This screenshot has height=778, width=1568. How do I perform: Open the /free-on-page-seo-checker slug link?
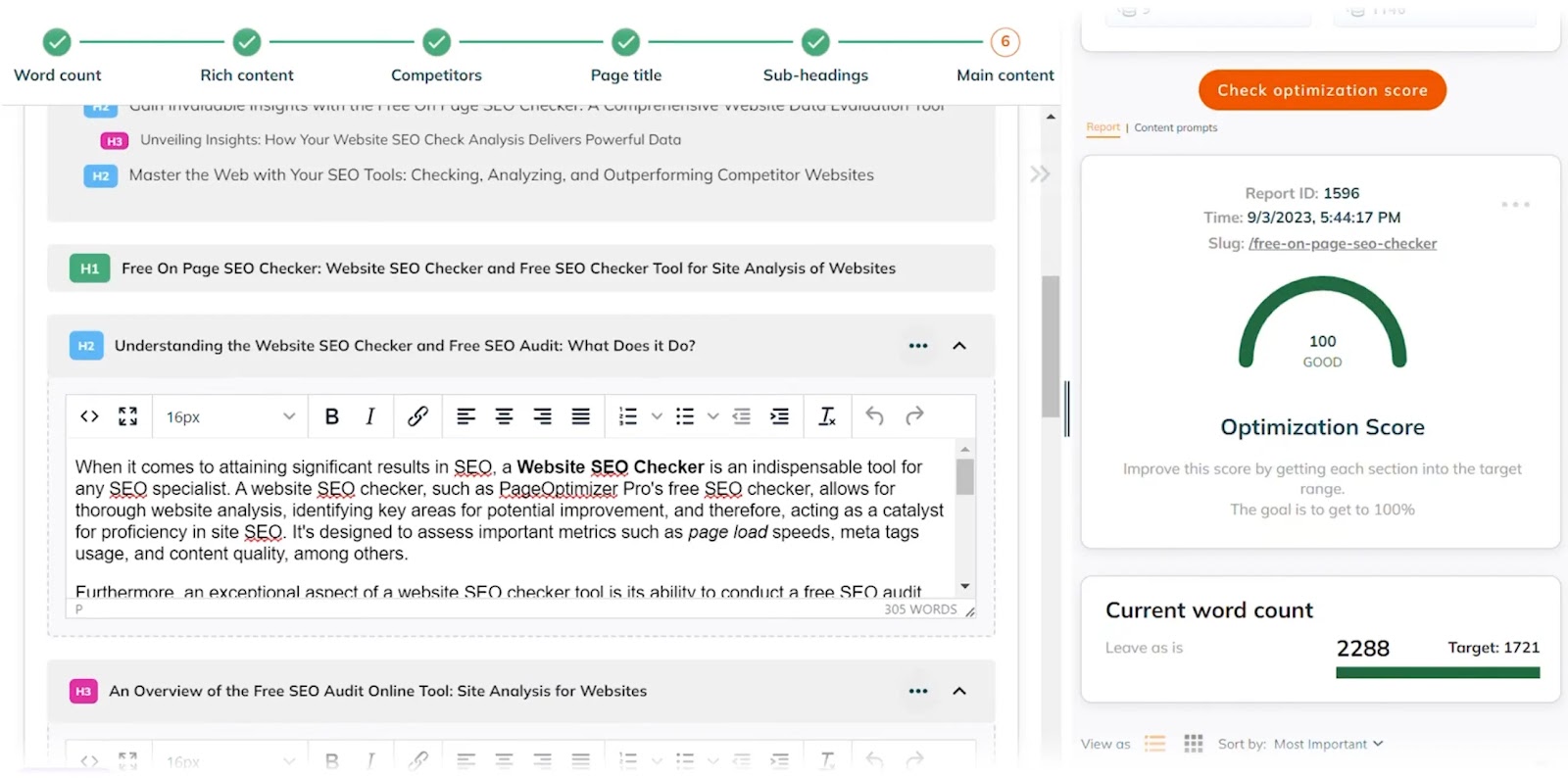(1342, 243)
